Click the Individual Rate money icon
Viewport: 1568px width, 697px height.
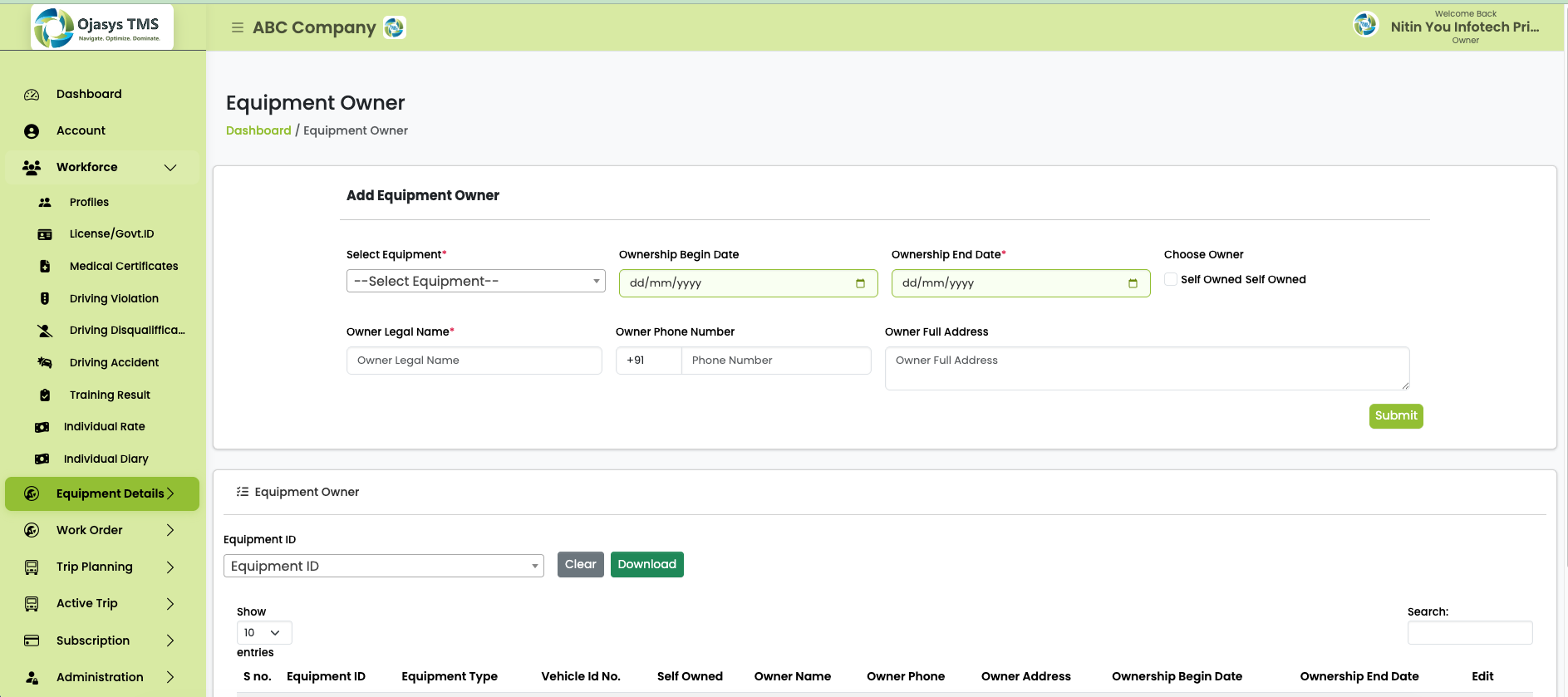click(42, 427)
